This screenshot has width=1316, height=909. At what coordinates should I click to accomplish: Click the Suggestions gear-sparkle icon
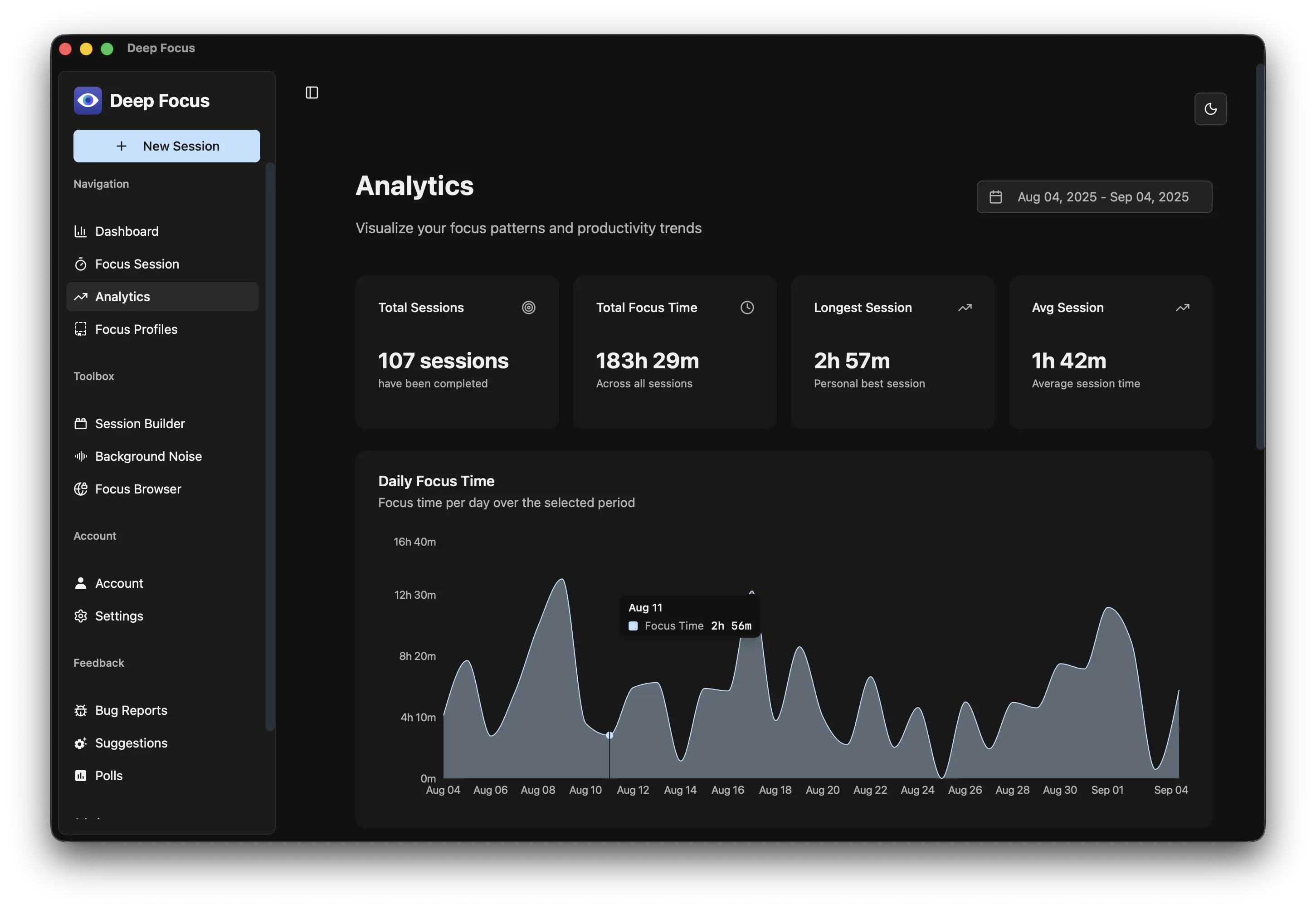pyautogui.click(x=81, y=743)
